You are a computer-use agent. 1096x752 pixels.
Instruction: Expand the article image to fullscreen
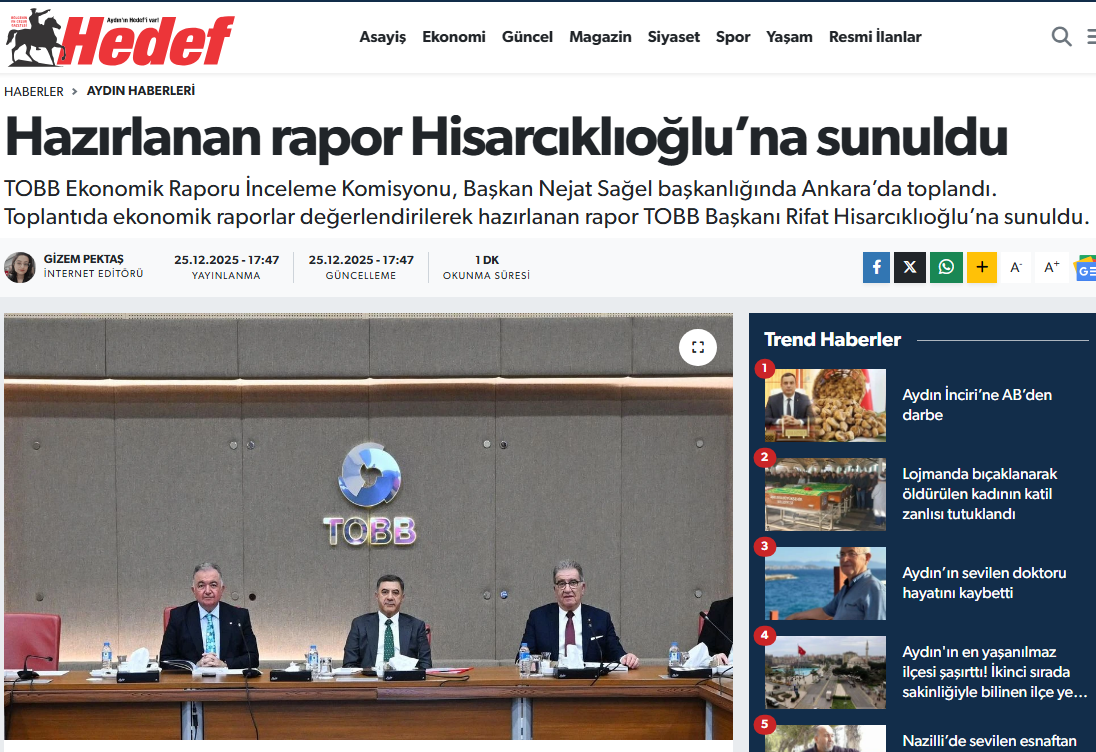pos(698,347)
